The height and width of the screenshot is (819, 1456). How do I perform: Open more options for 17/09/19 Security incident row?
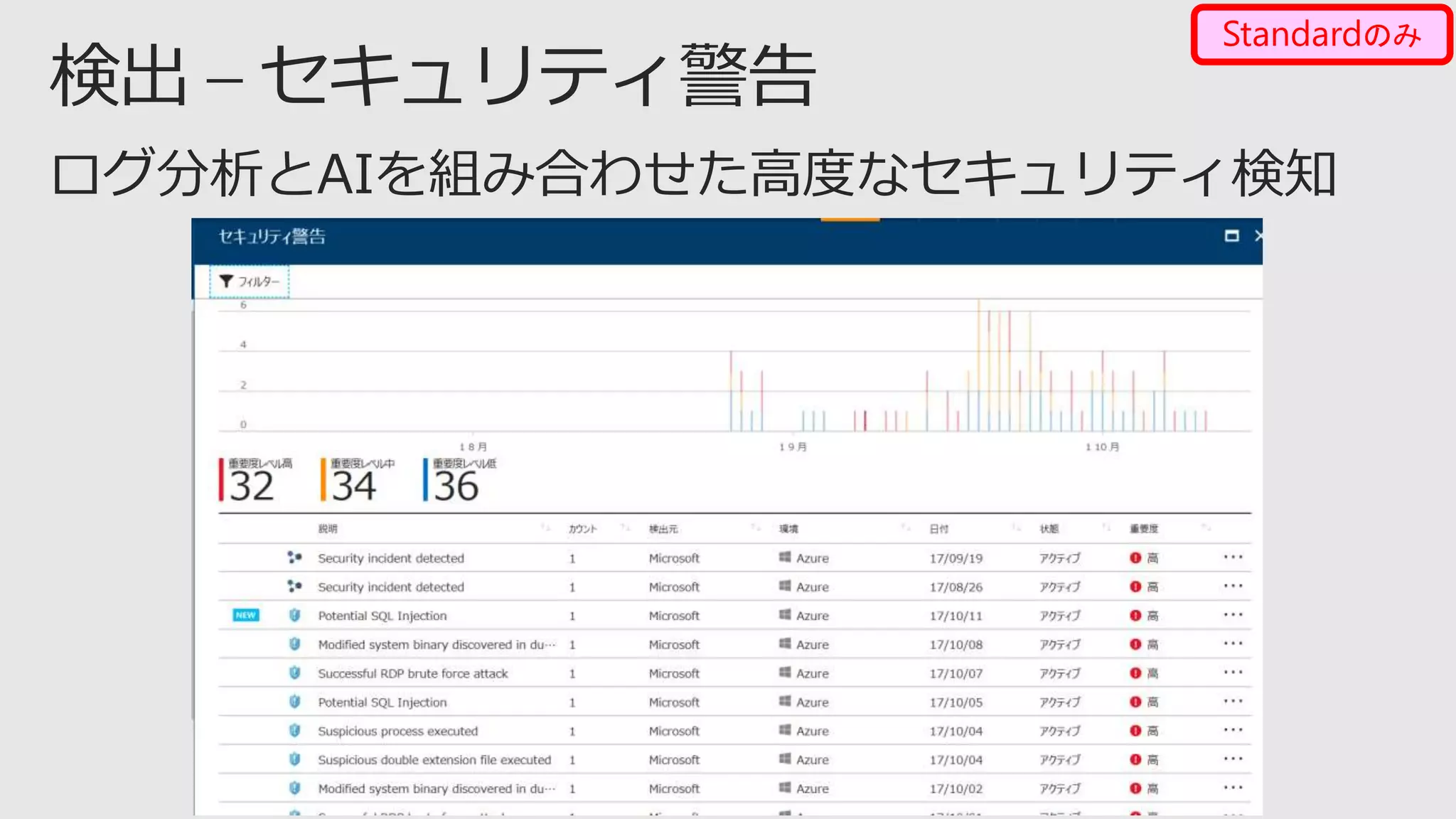1233,557
